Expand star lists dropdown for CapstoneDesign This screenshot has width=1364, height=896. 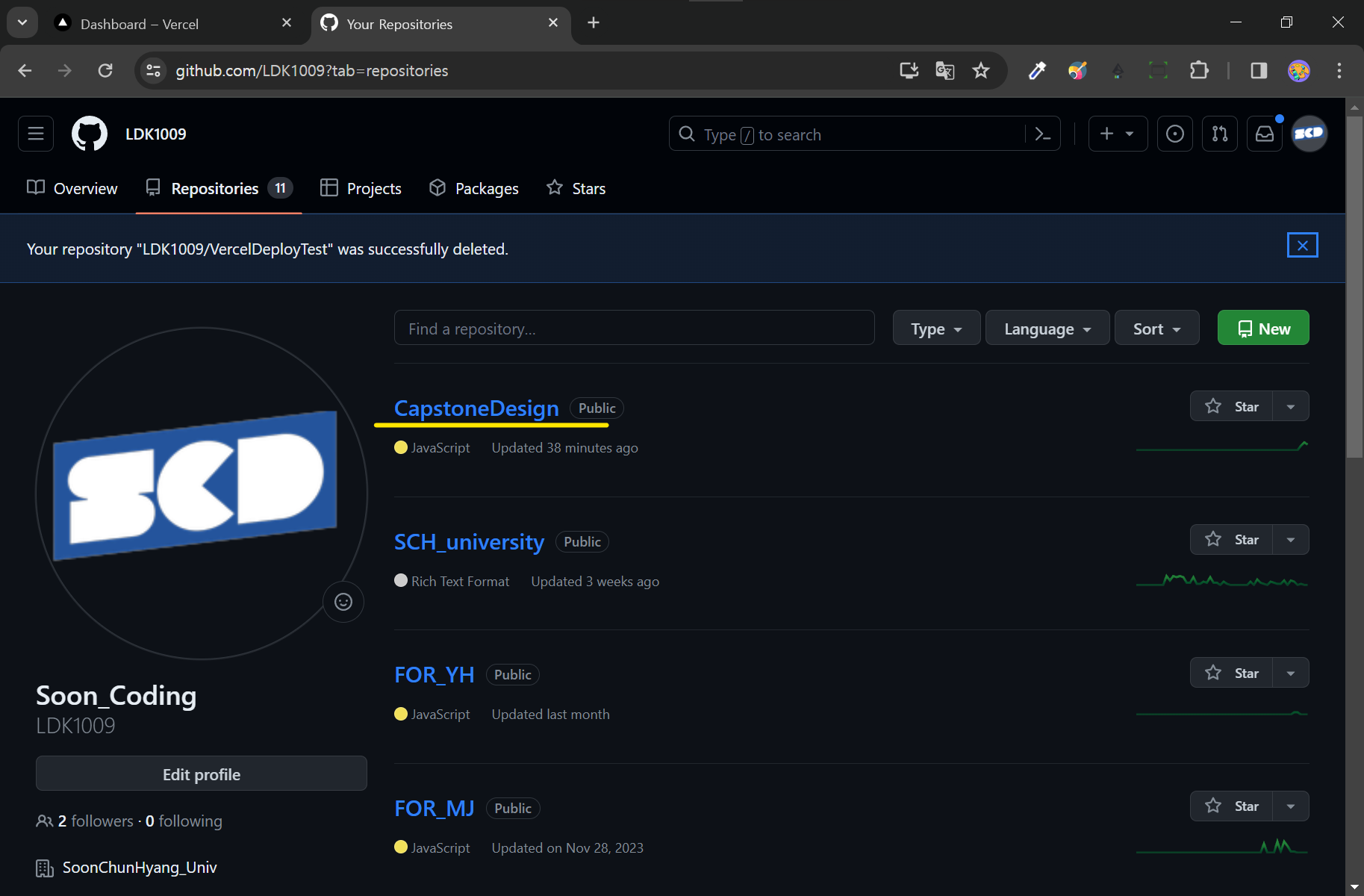coord(1291,406)
